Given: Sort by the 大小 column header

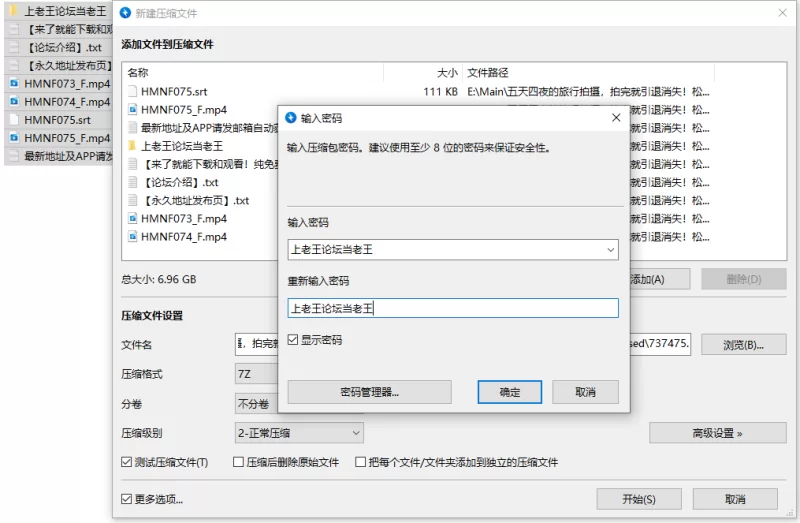Looking at the screenshot, I should [x=423, y=72].
